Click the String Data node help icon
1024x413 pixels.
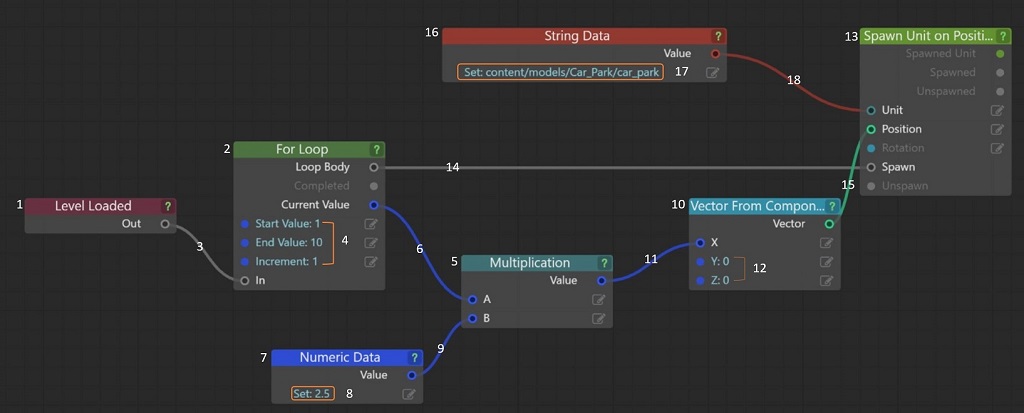click(718, 36)
